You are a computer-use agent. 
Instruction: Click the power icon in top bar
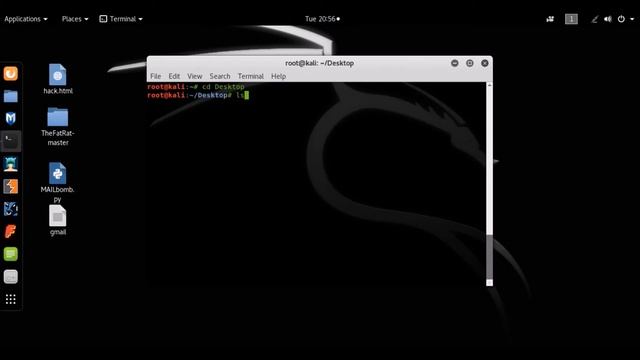point(621,19)
